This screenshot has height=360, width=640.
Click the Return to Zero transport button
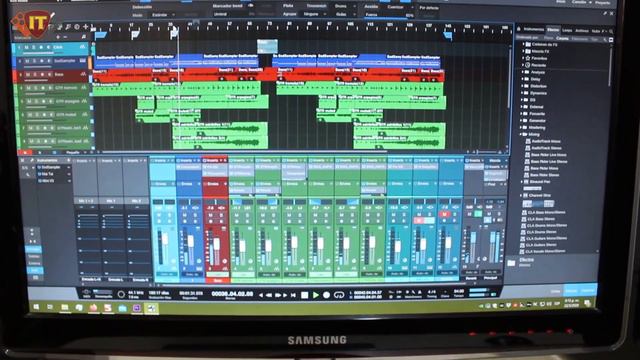[293, 295]
